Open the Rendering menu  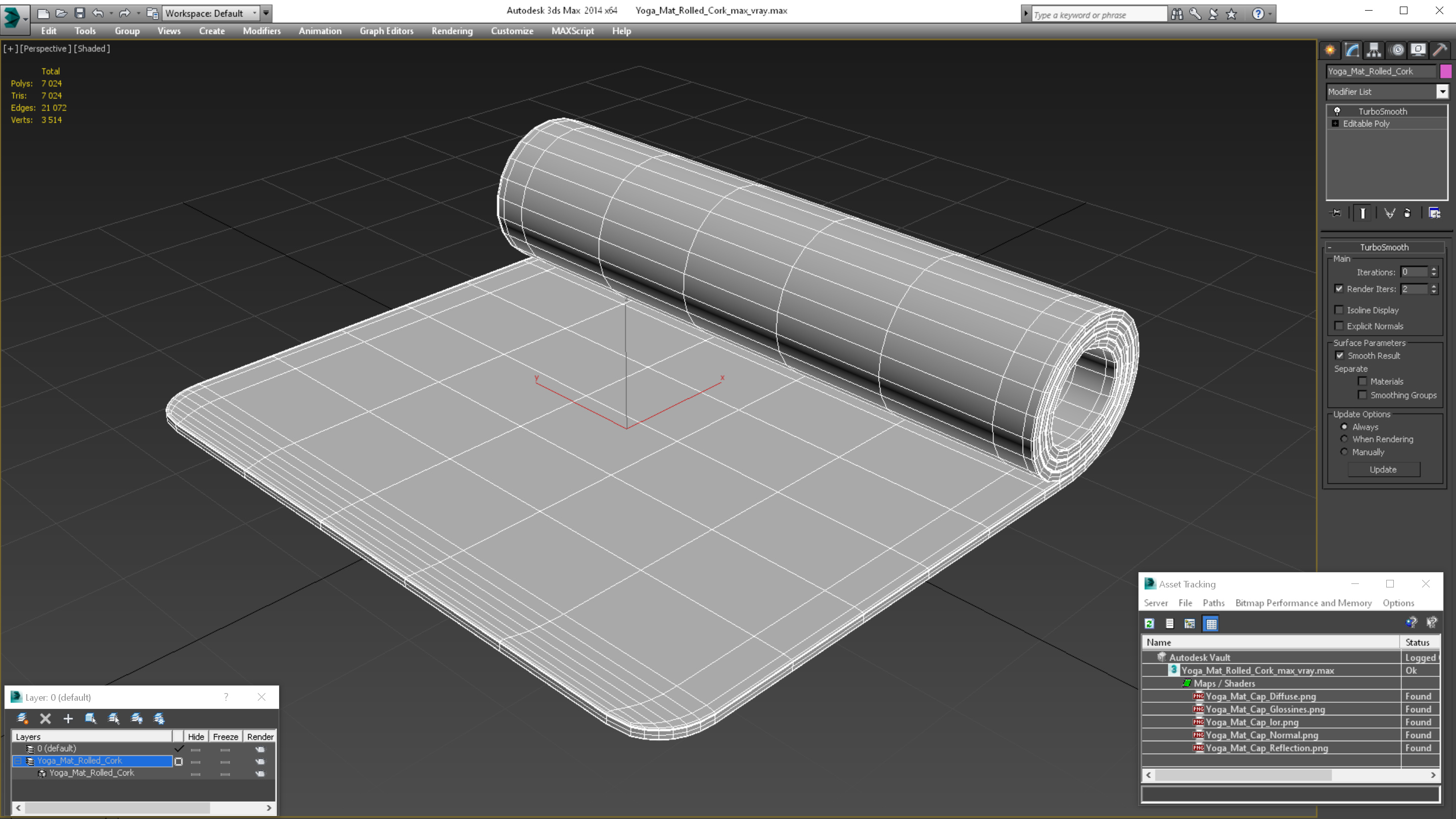click(x=452, y=31)
